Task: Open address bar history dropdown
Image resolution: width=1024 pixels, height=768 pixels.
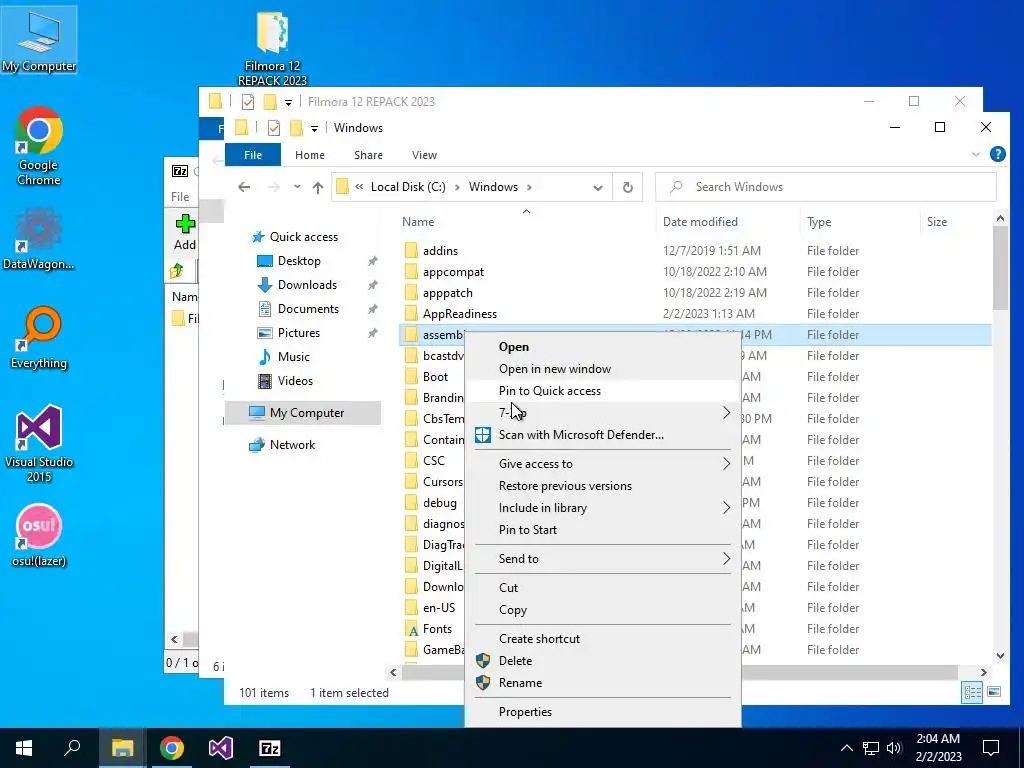Action: pyautogui.click(x=598, y=187)
